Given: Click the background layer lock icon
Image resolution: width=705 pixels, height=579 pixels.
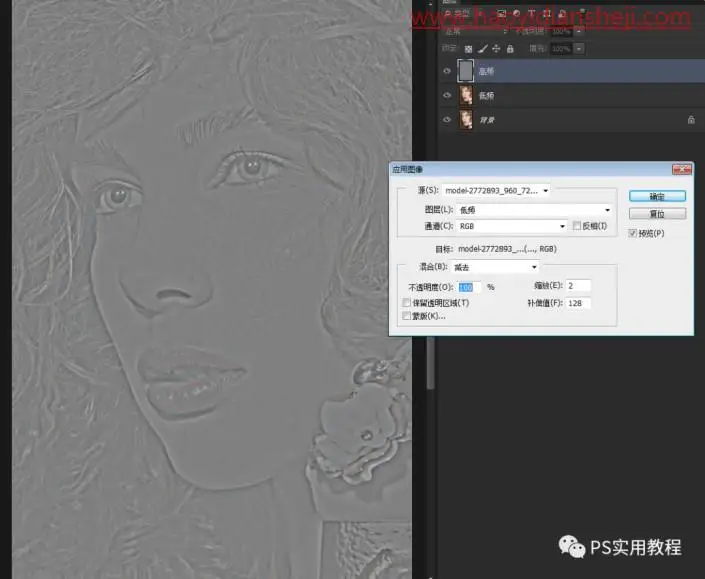Looking at the screenshot, I should [691, 120].
